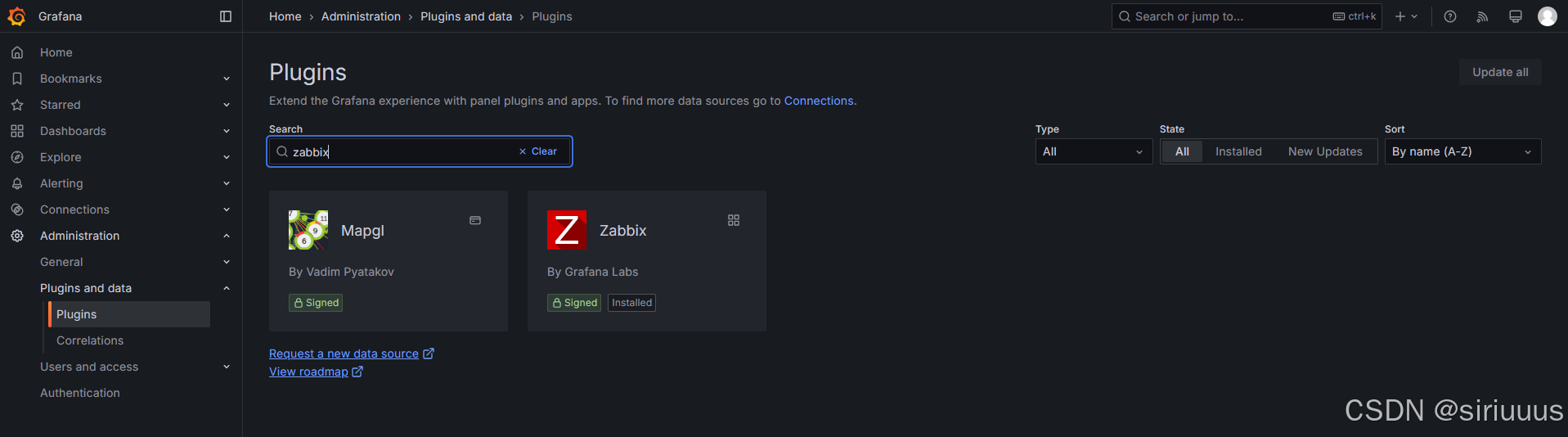Image resolution: width=1568 pixels, height=437 pixels.
Task: Go to Home breadcrumb
Action: [285, 16]
